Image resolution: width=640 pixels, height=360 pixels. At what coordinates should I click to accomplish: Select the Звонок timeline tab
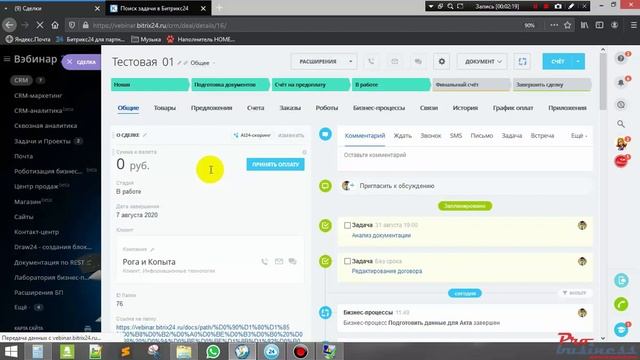coord(431,136)
